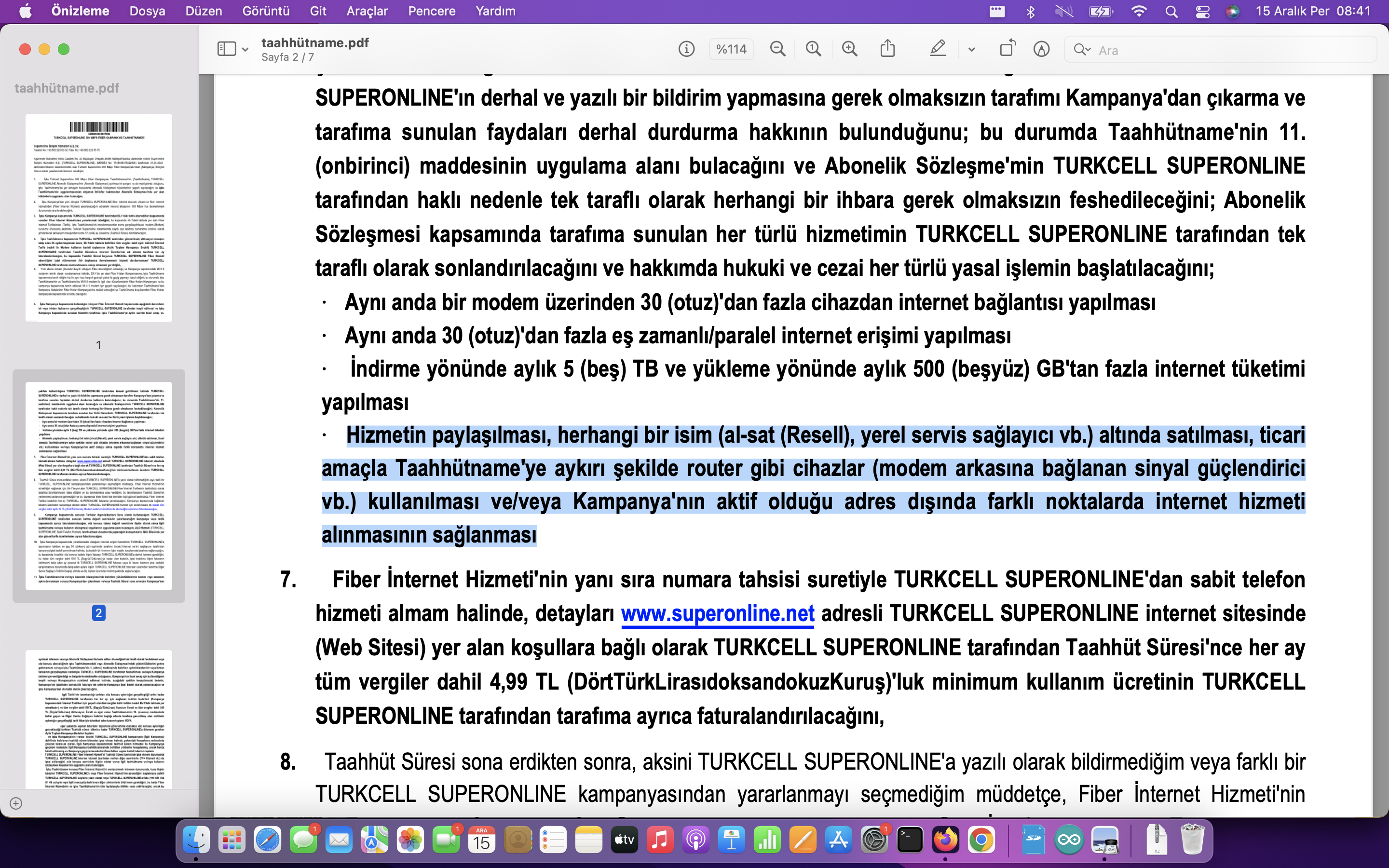
Task: Open the Önizleme application menu
Action: click(x=80, y=11)
